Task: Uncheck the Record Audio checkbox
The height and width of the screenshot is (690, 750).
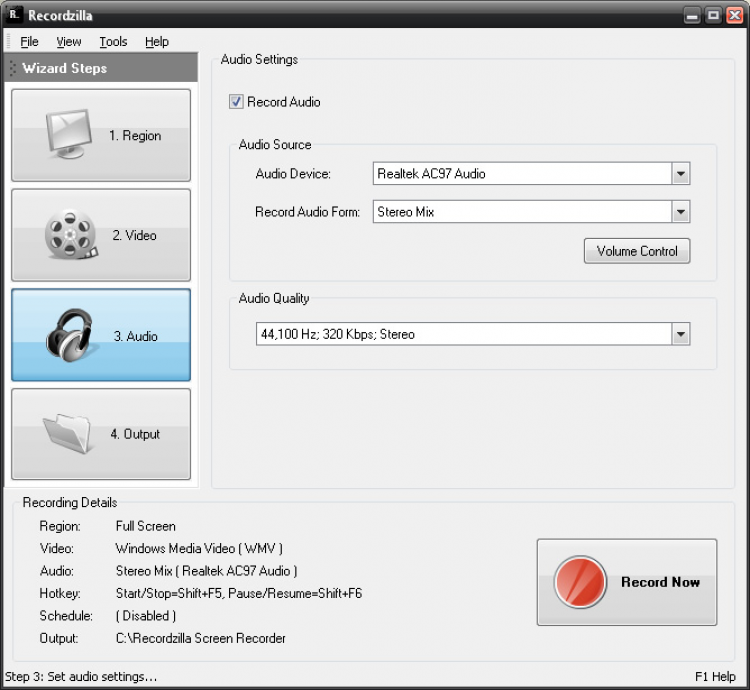Action: pyautogui.click(x=236, y=102)
